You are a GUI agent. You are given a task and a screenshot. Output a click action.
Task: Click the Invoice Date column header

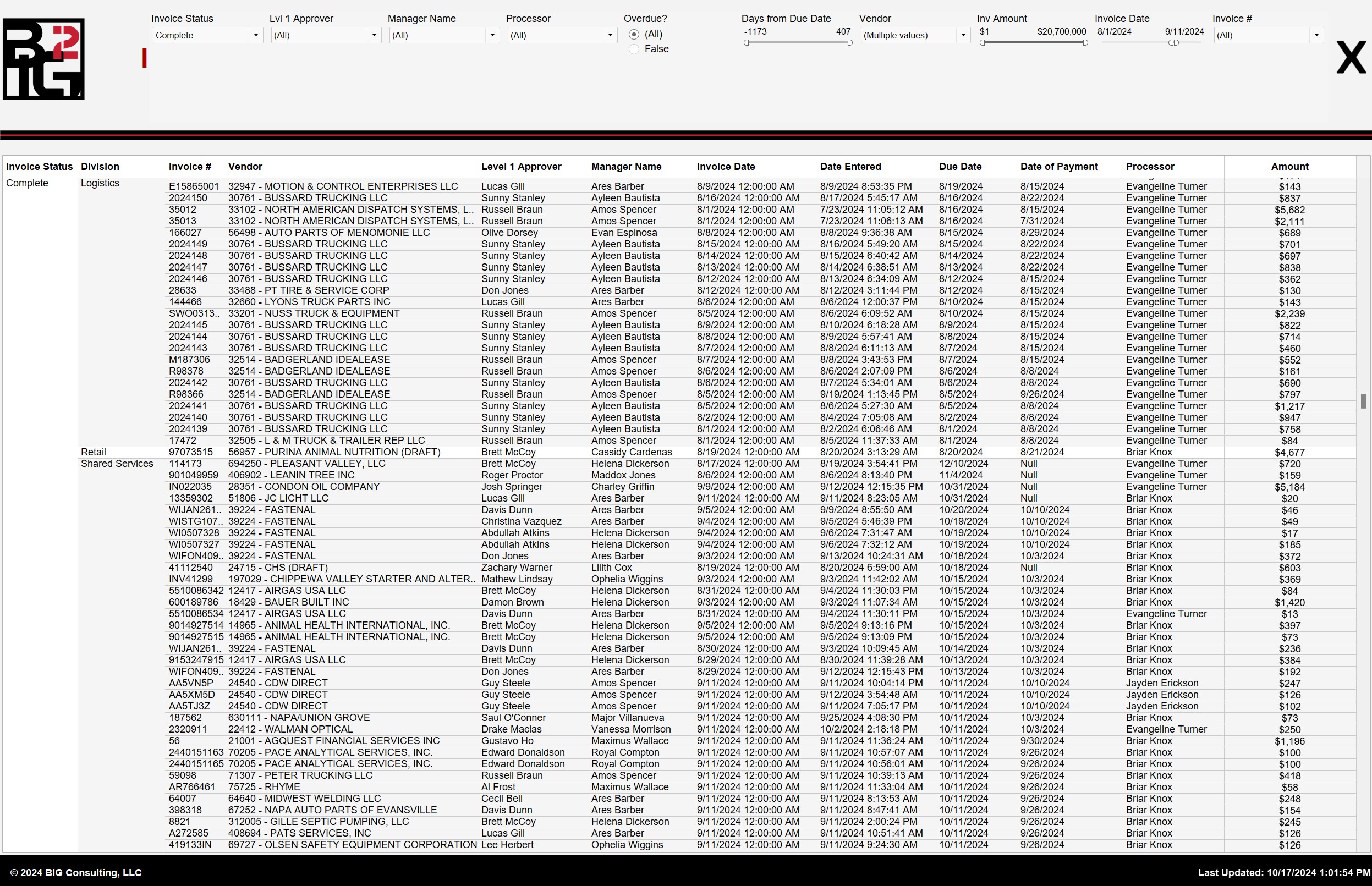pyautogui.click(x=726, y=167)
